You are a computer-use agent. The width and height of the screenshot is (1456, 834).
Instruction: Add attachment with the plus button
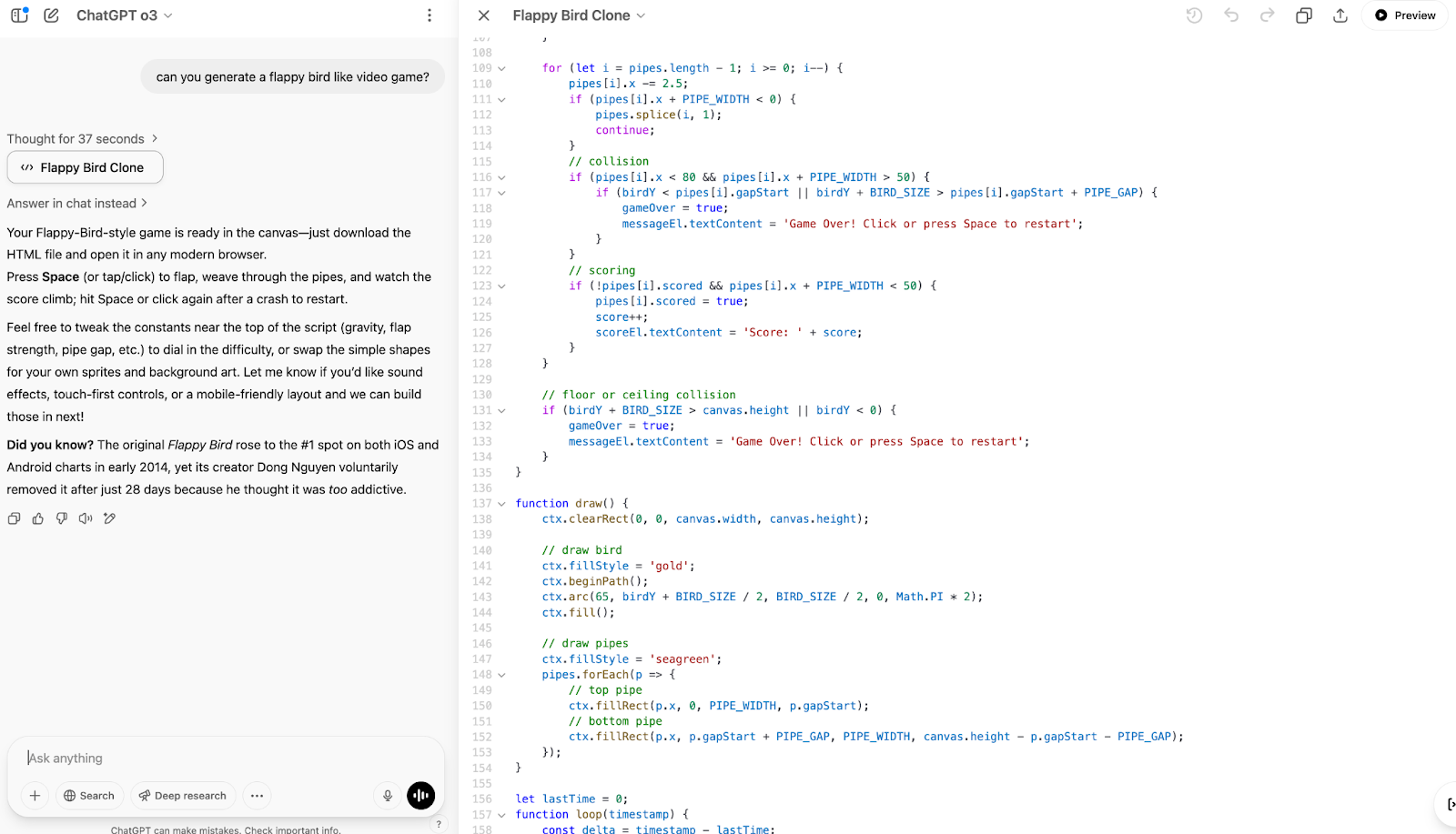(35, 796)
